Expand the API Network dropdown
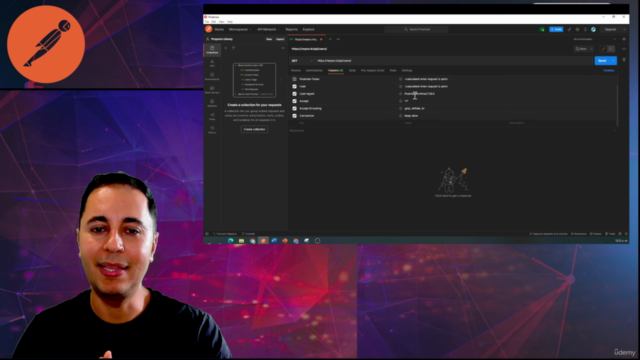 [x=268, y=29]
